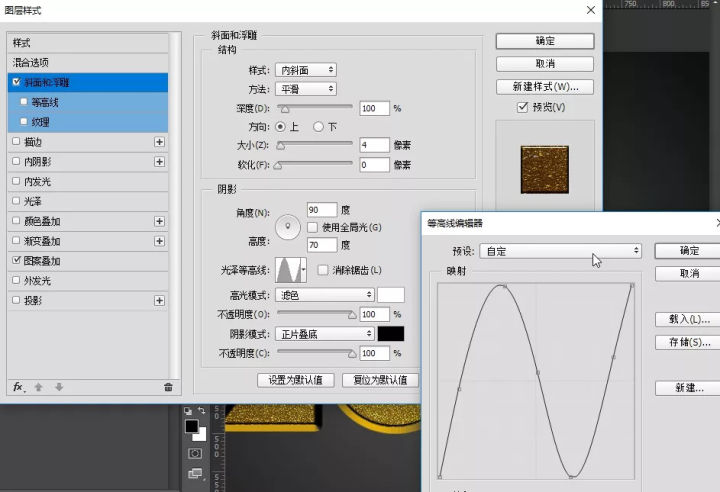The height and width of the screenshot is (492, 720).
Task: Expand the 高光模式 滤色 dropdown
Action: 325,295
